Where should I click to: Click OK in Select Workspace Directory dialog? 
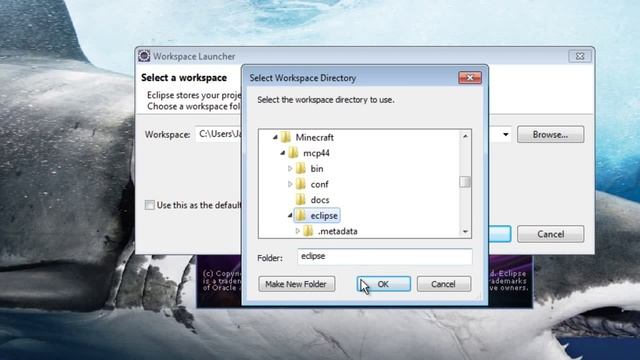click(x=384, y=284)
